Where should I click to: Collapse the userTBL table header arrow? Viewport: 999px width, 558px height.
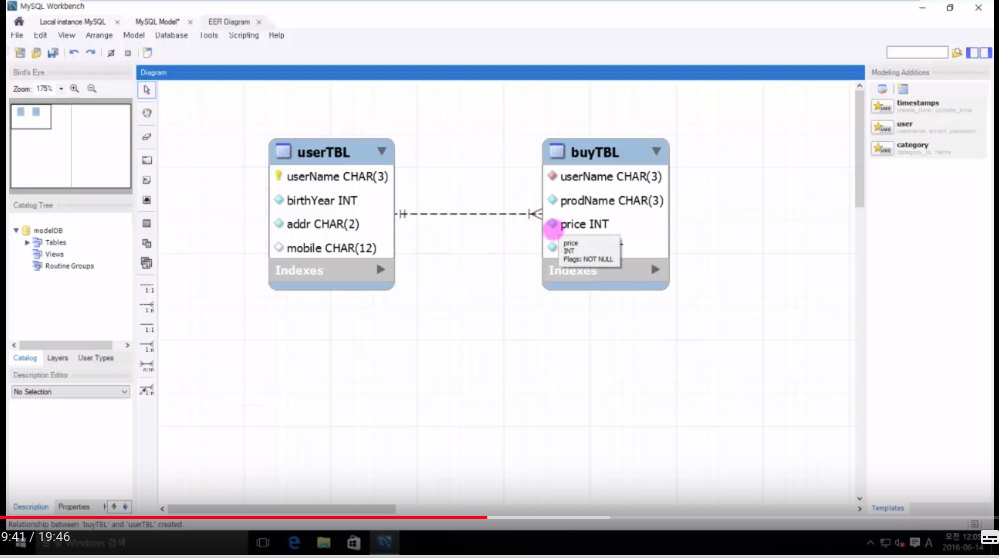pos(381,151)
